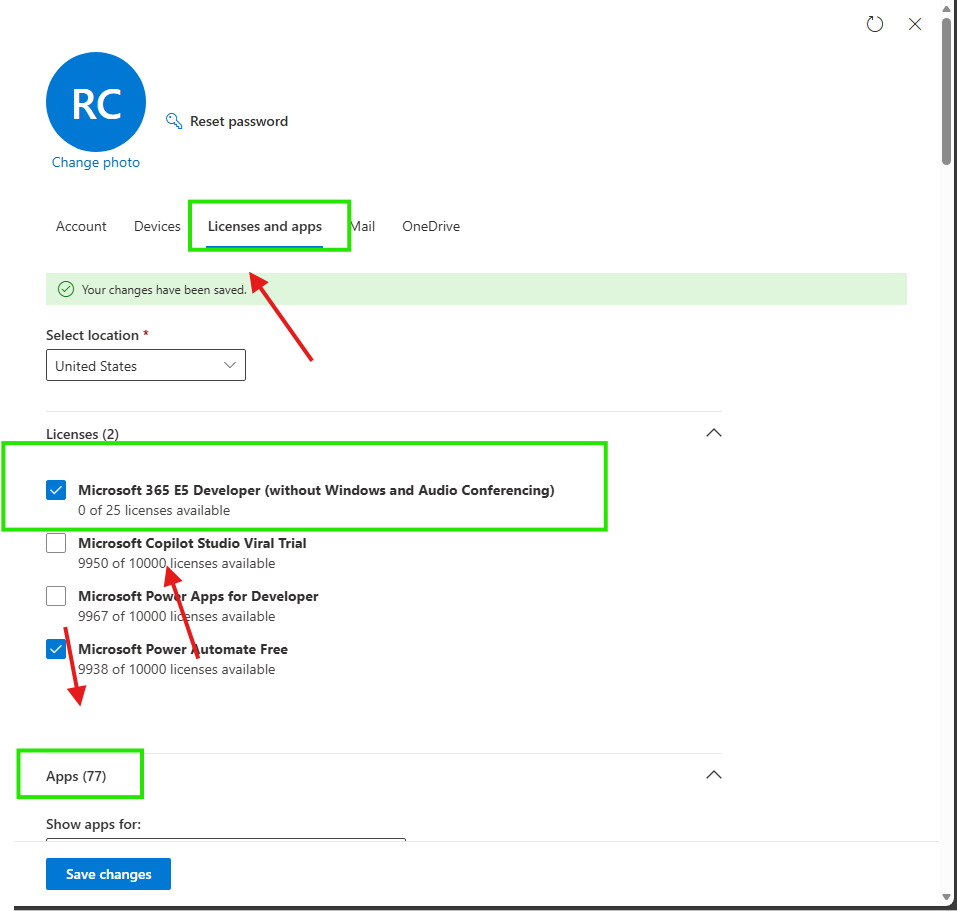Click the green success checkmark icon
The height and width of the screenshot is (911, 957).
(x=66, y=289)
